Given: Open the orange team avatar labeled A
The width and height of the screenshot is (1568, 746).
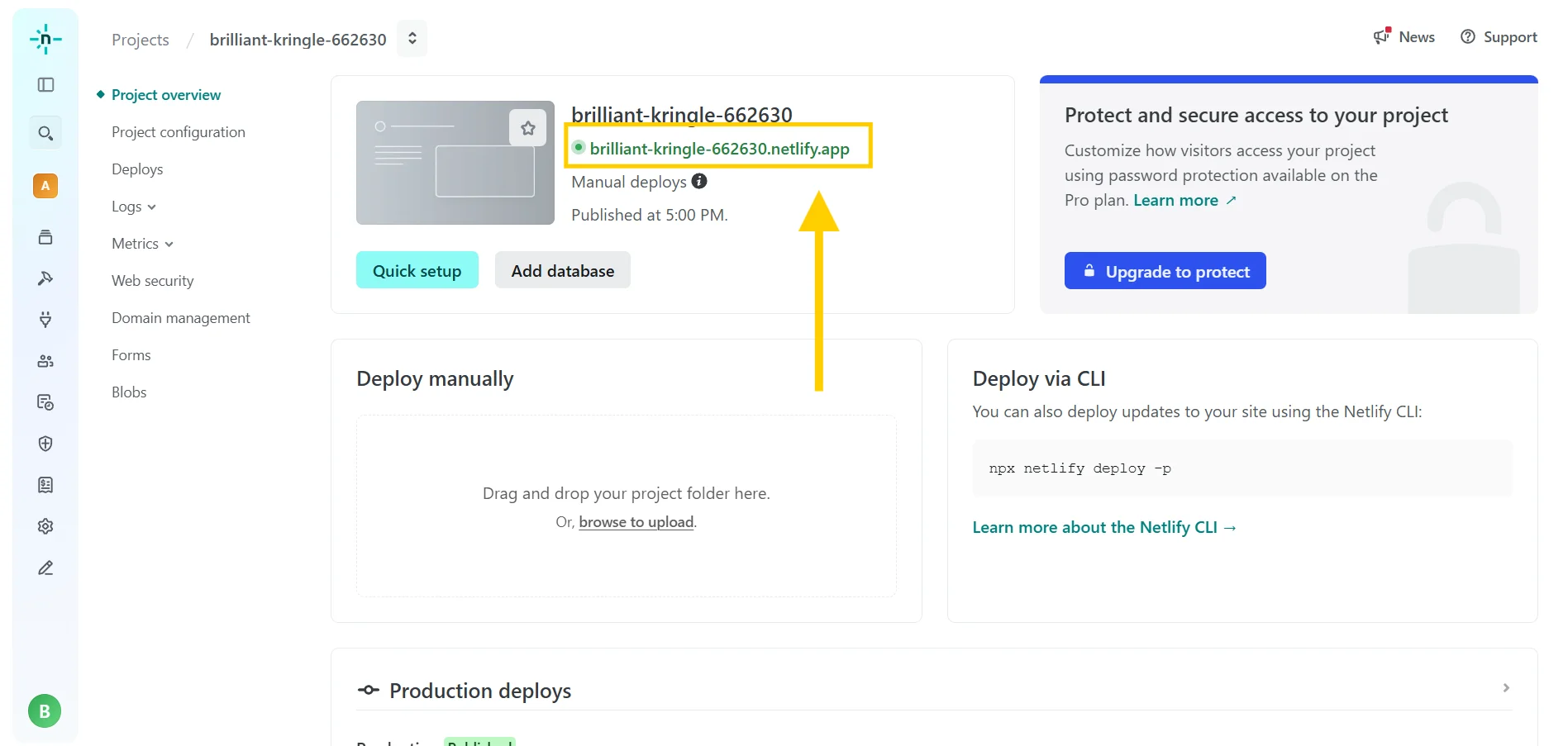Looking at the screenshot, I should [45, 186].
